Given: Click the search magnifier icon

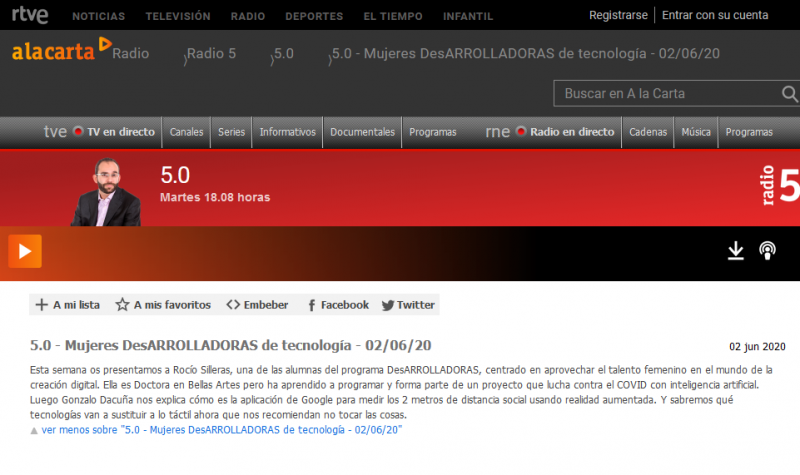Looking at the screenshot, I should 789,94.
